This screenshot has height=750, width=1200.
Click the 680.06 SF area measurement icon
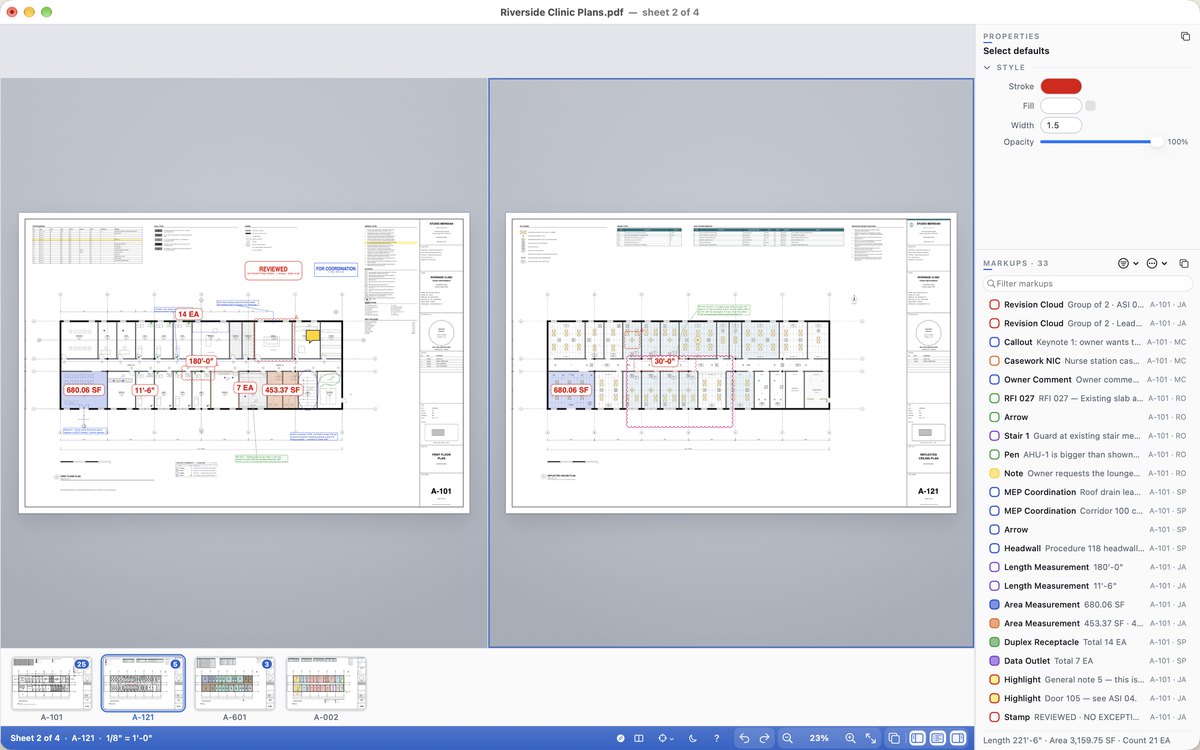pos(994,605)
